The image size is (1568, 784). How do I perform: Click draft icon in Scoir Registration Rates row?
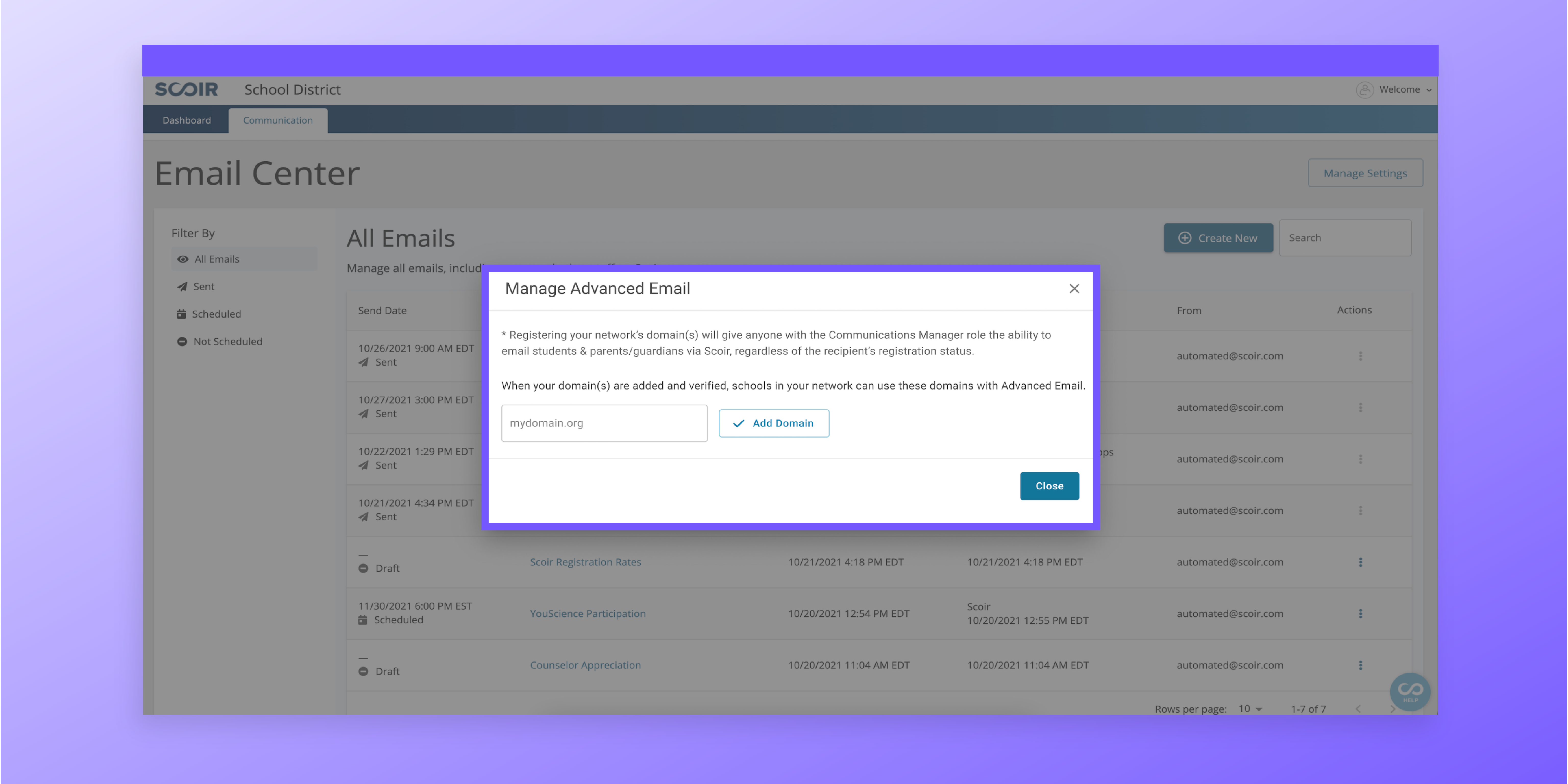(363, 569)
